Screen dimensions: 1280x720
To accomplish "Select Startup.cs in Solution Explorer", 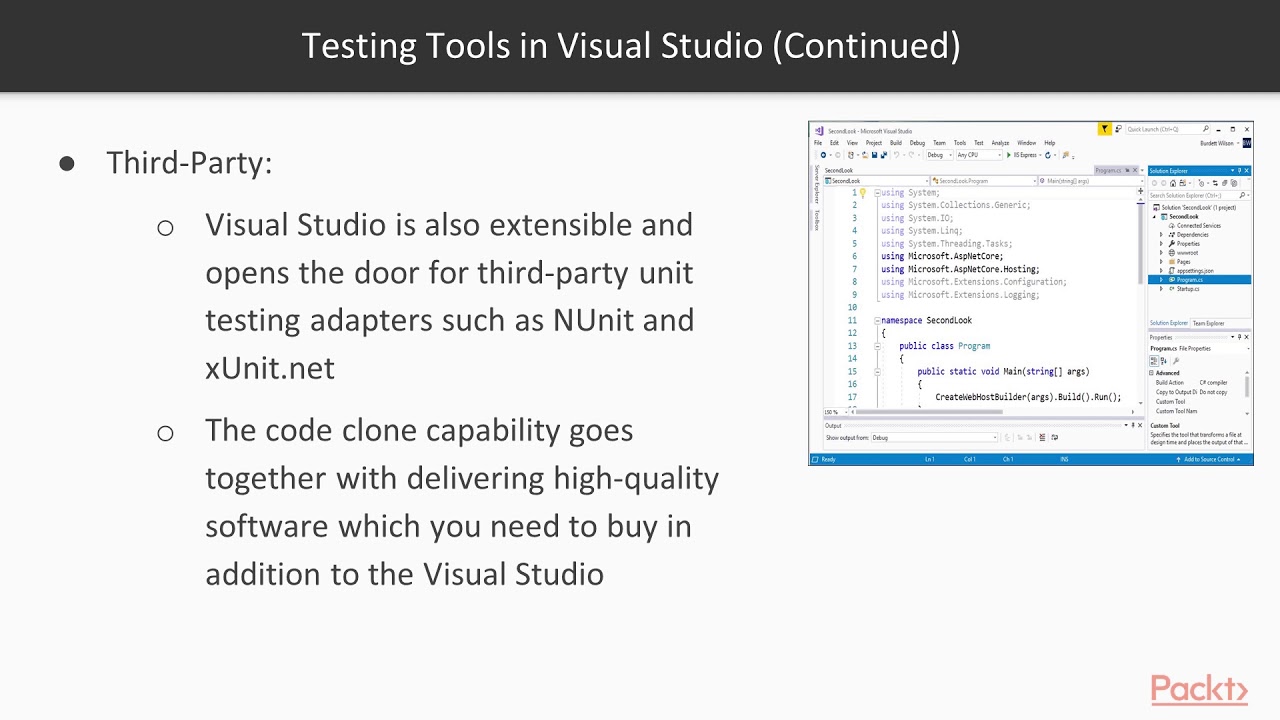I will coord(1187,289).
